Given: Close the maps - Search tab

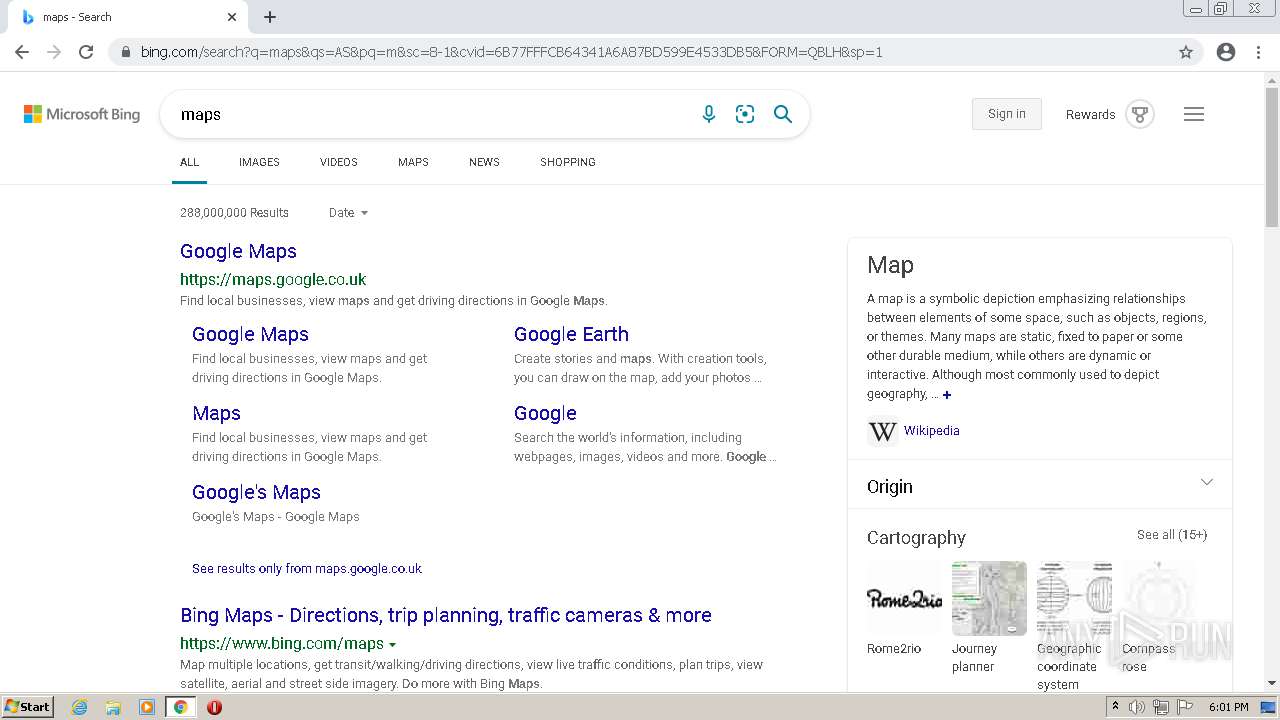Looking at the screenshot, I should point(232,17).
